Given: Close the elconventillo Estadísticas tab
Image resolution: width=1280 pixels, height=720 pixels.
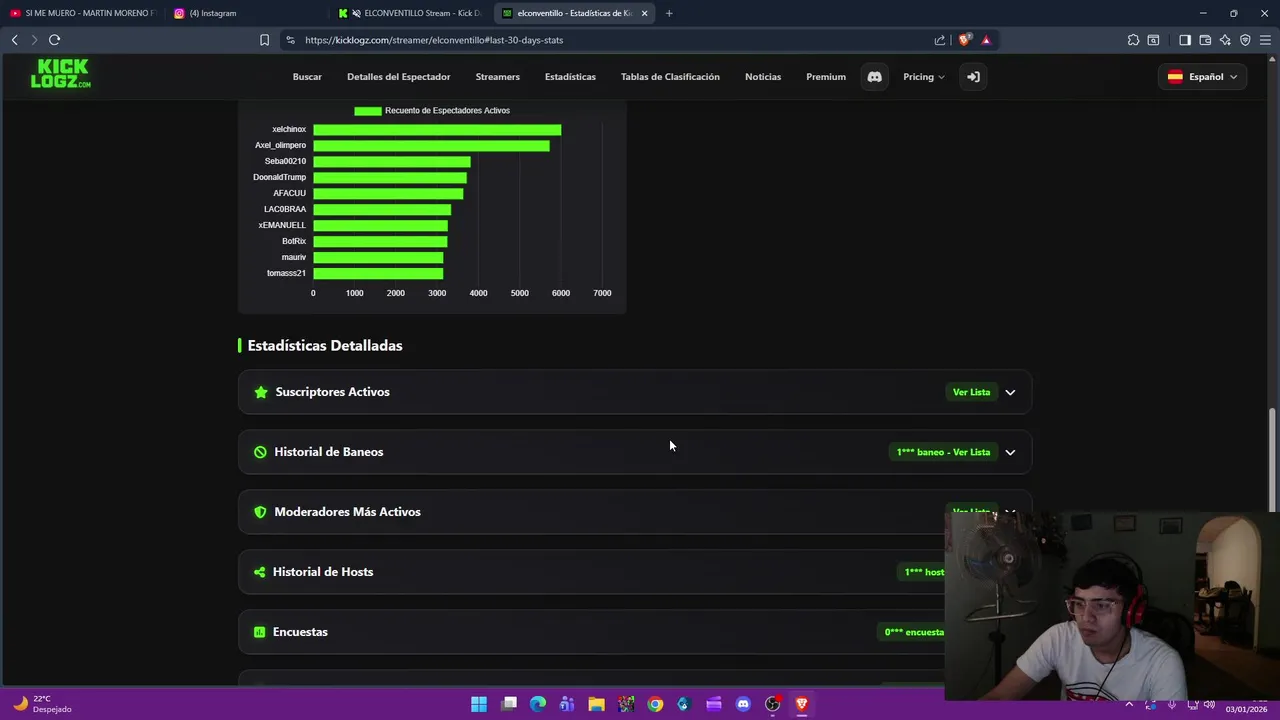Looking at the screenshot, I should (644, 13).
